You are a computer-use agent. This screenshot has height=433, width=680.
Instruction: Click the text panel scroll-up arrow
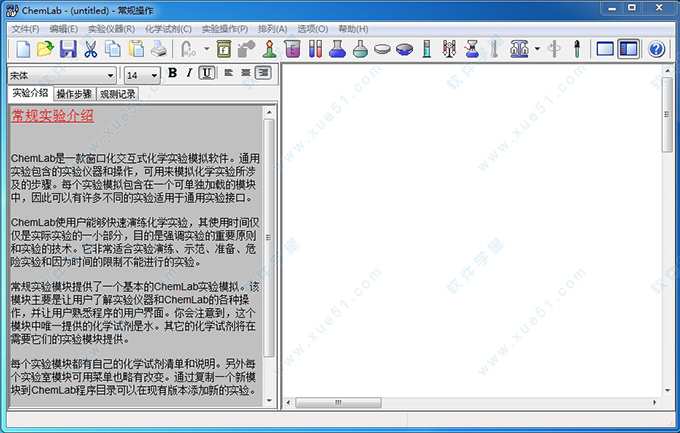[269, 112]
